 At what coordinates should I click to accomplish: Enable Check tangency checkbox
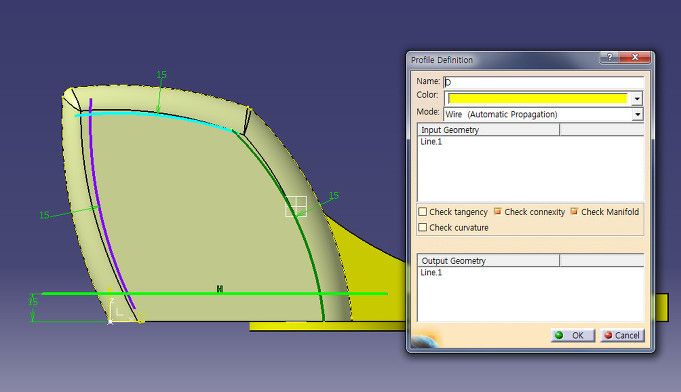(422, 211)
